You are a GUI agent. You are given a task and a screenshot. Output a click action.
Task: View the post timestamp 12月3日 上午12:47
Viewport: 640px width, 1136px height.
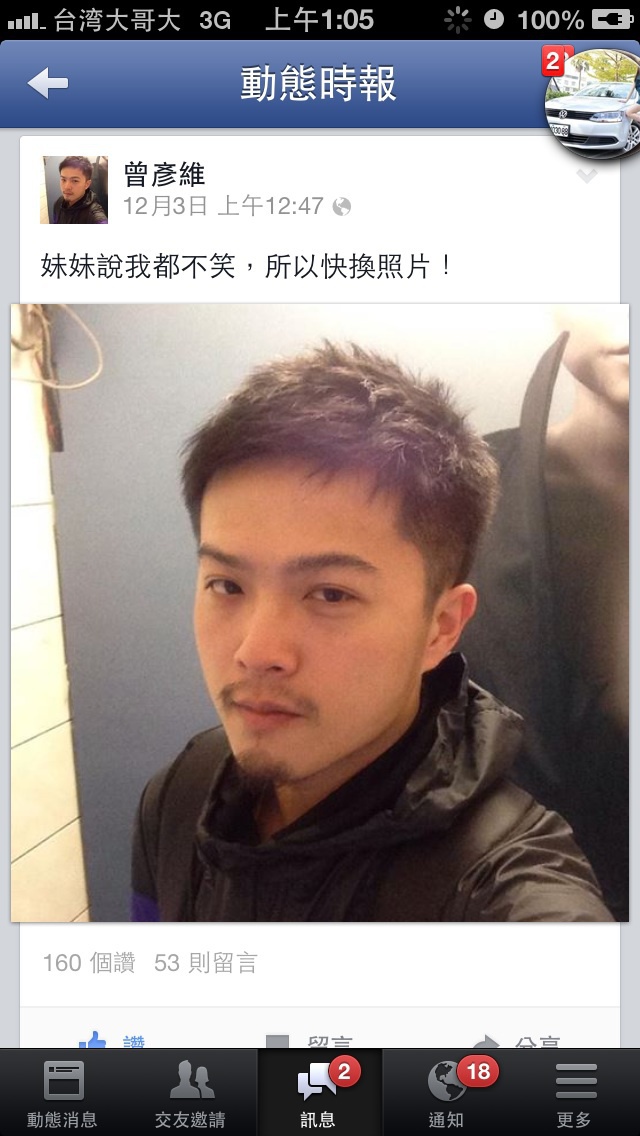tap(223, 206)
